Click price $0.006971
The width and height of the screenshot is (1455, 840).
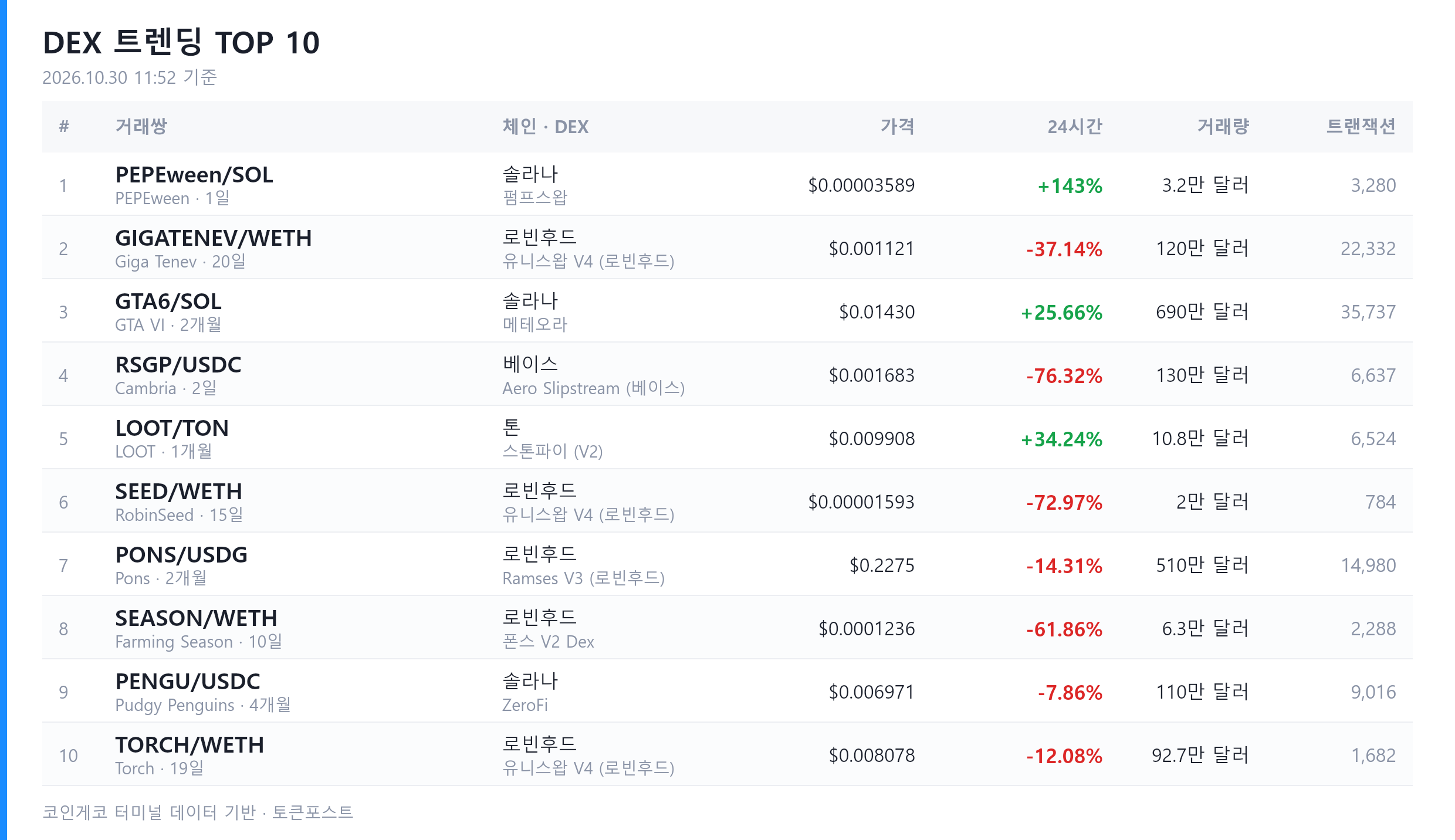pyautogui.click(x=872, y=692)
